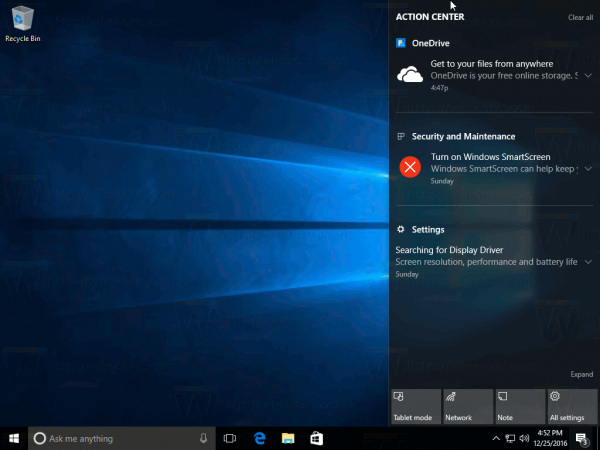Expand the OneDrive notification chevron
The image size is (600, 450).
[x=589, y=75]
